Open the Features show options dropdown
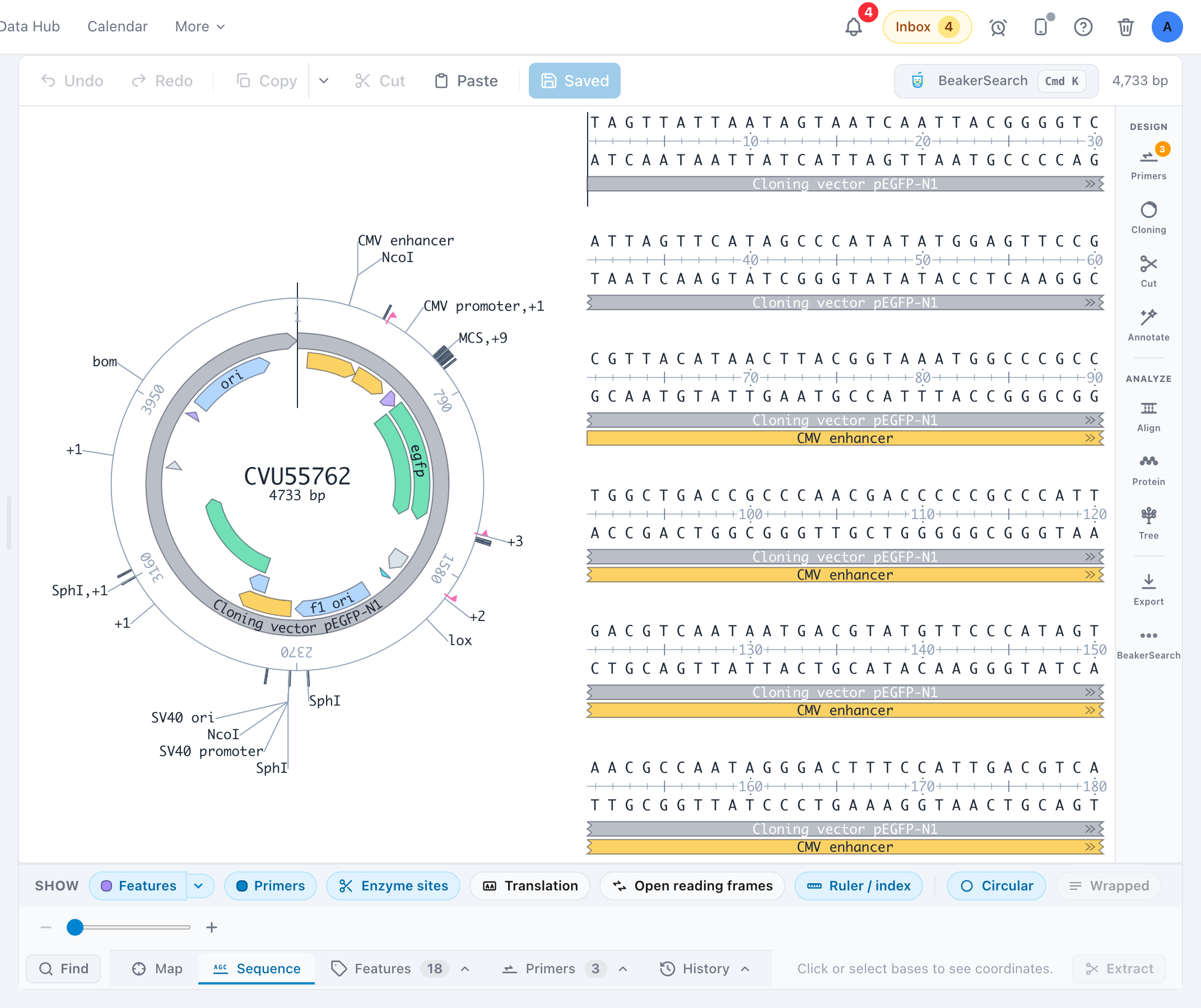 tap(199, 886)
